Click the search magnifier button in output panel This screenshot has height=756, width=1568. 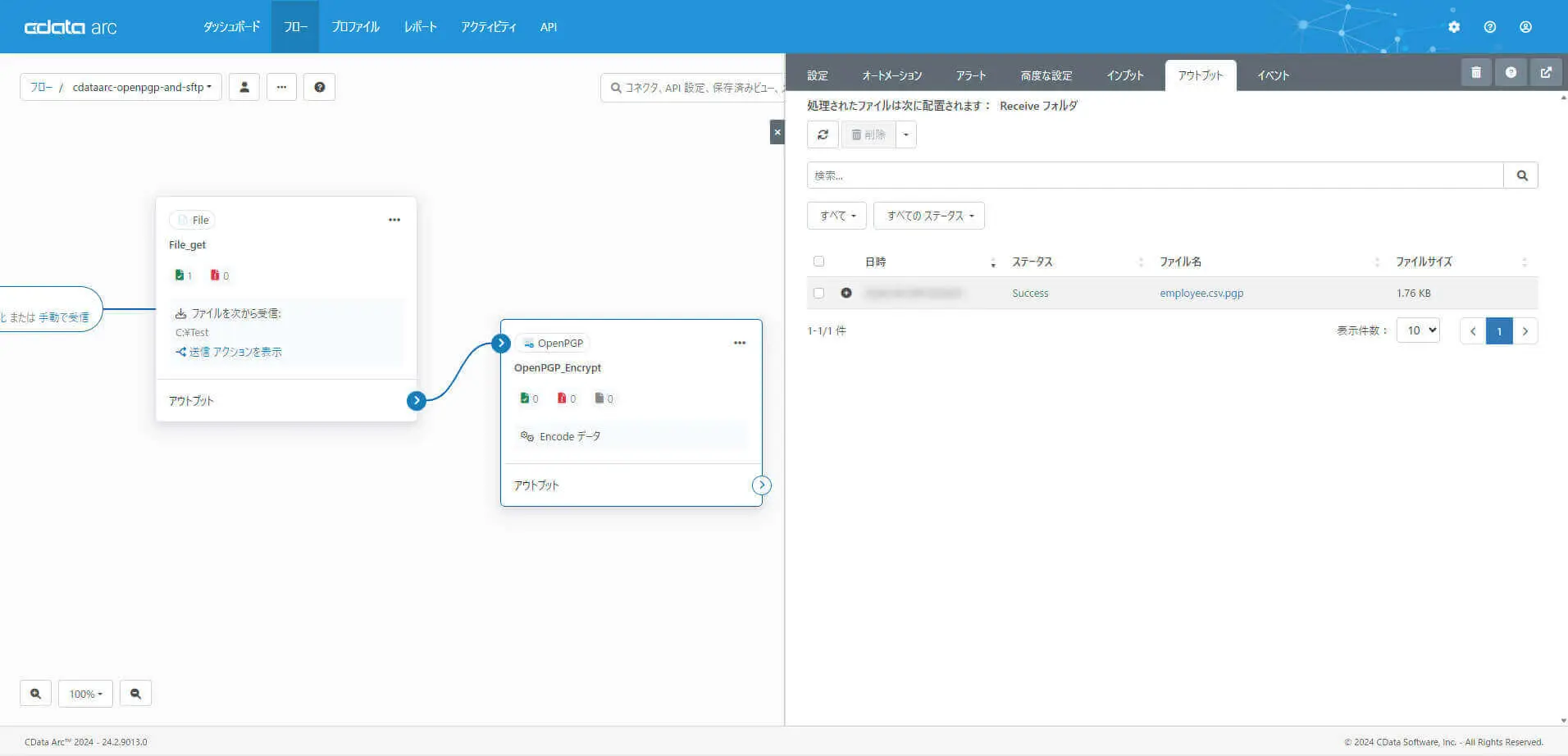tap(1522, 175)
